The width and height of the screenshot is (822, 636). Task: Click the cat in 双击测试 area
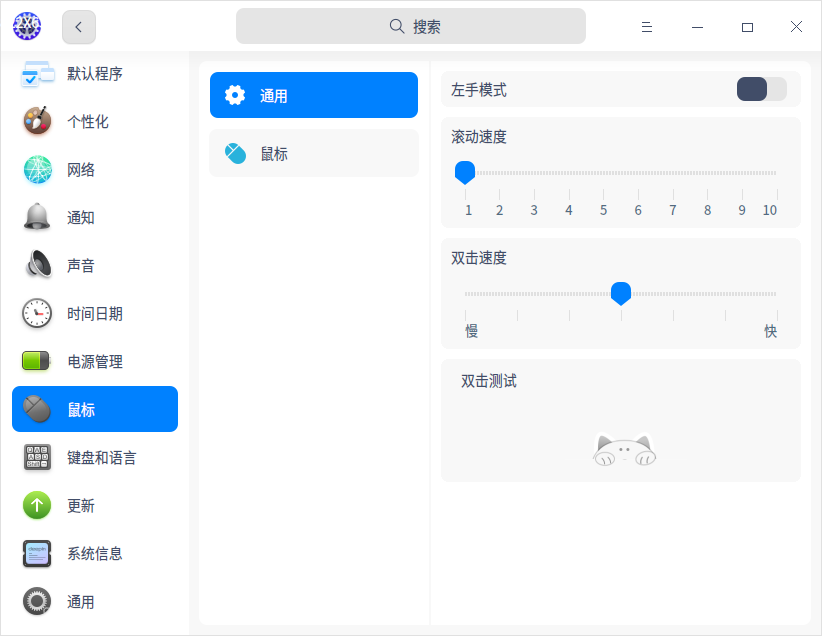(x=624, y=451)
